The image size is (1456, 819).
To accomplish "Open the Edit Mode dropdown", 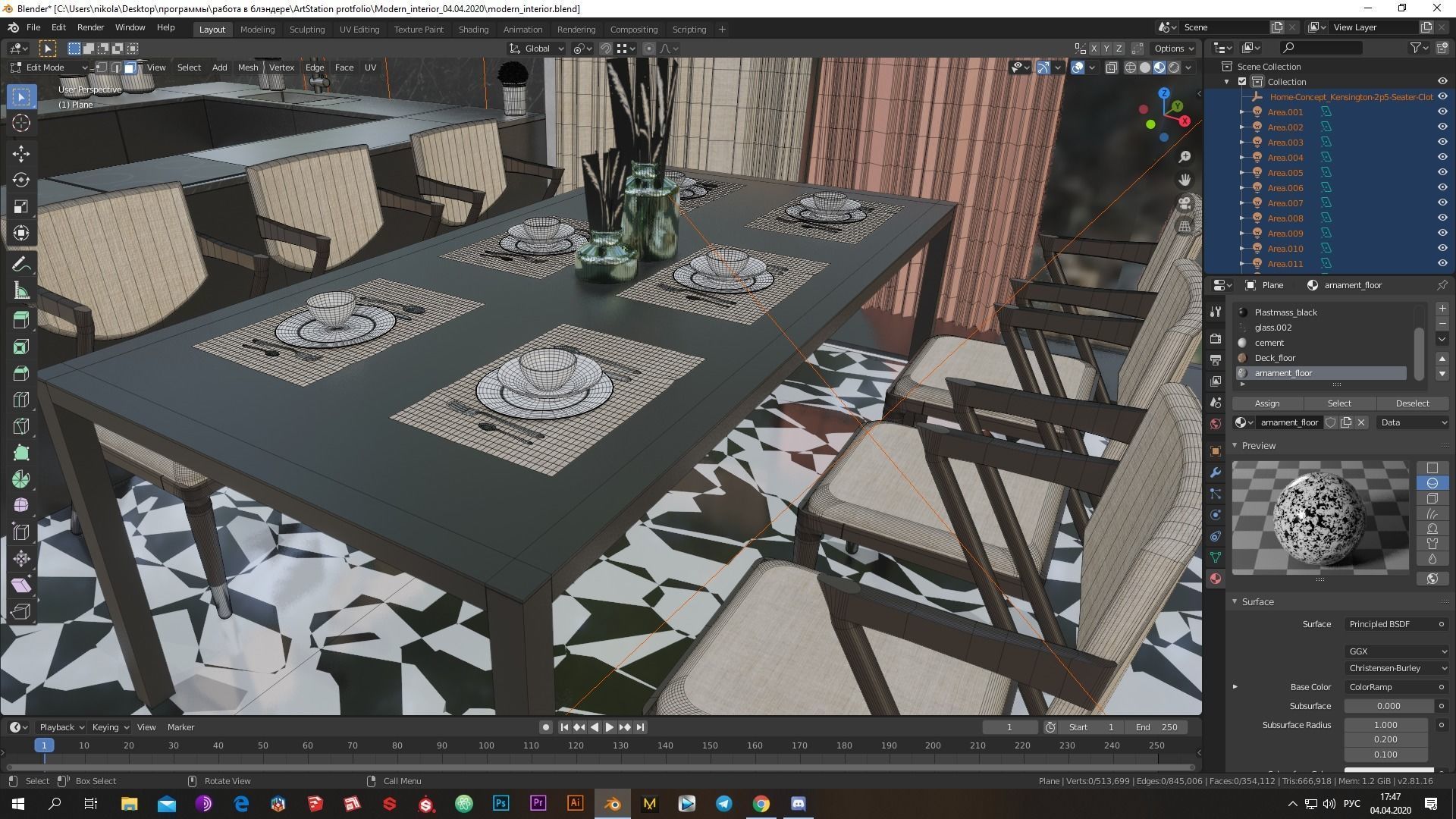I will tap(49, 67).
